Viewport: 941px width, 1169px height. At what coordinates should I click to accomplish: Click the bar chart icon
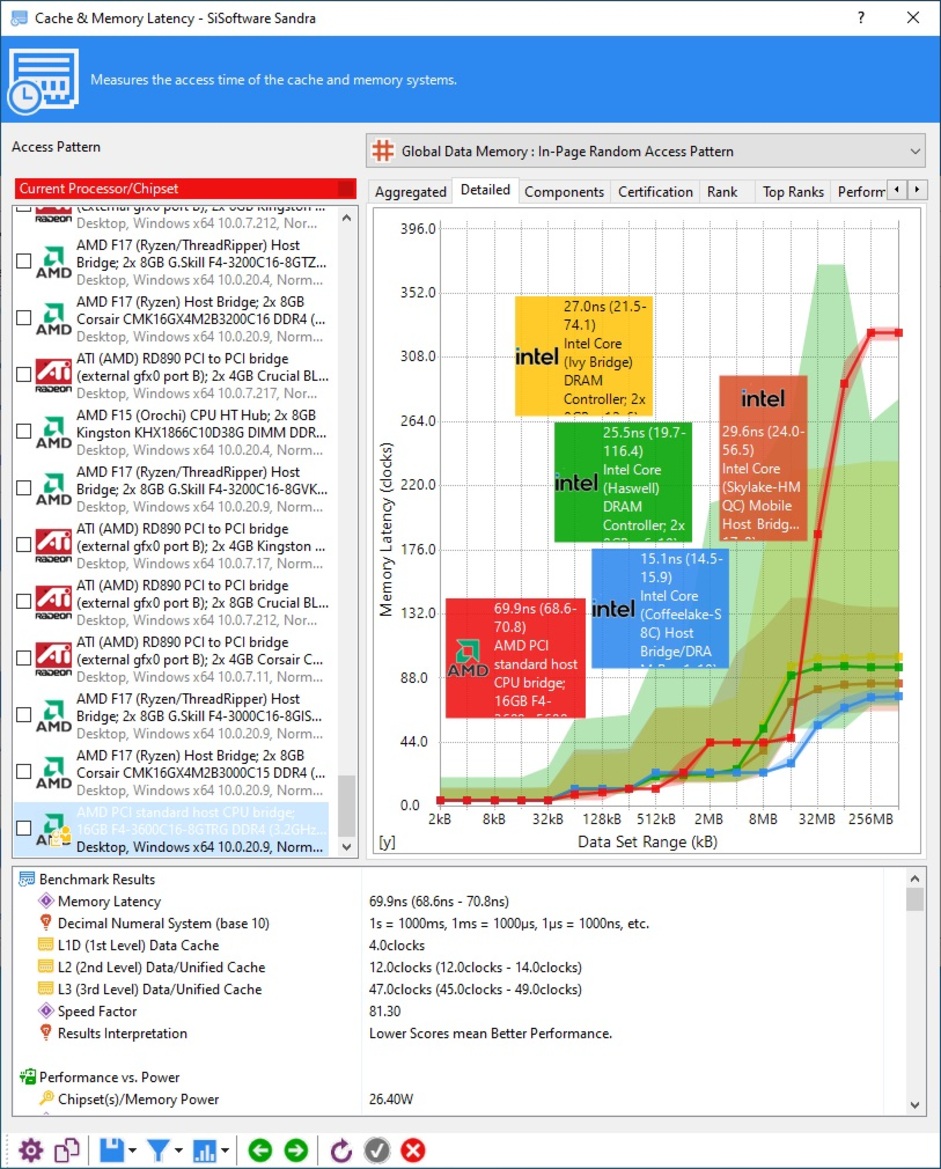(205, 1150)
